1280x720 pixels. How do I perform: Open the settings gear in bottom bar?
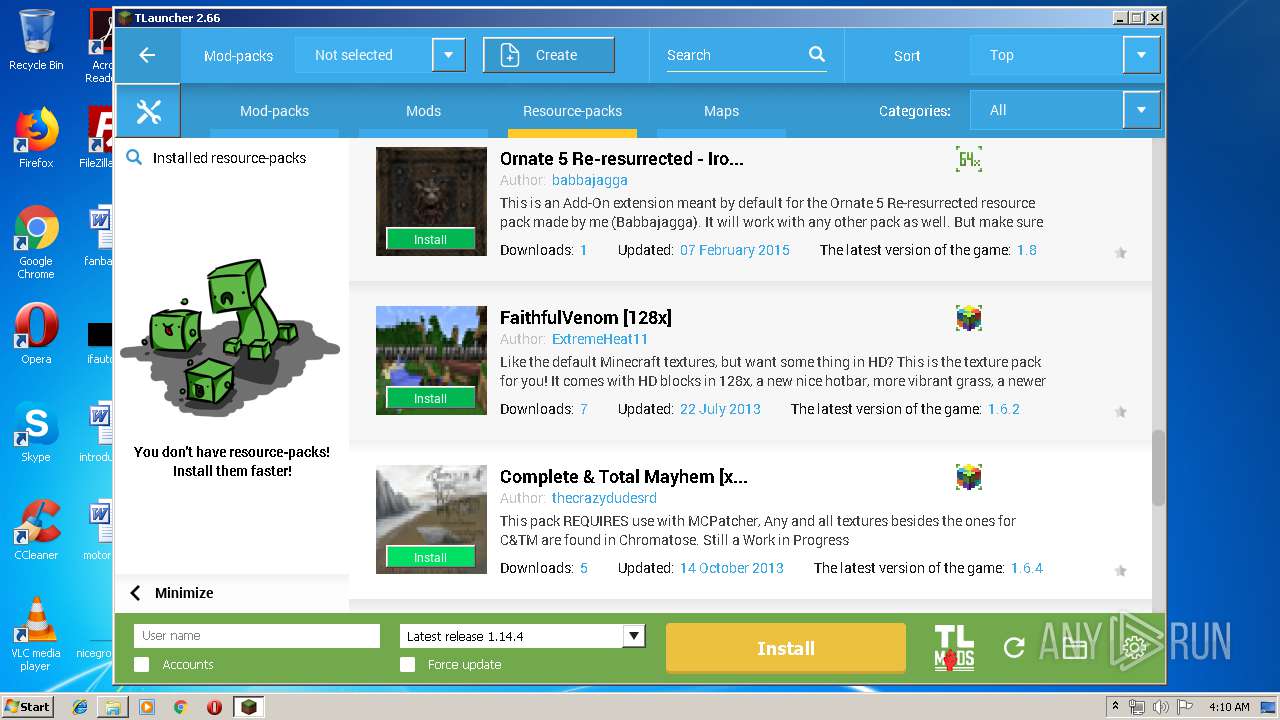(x=1134, y=648)
